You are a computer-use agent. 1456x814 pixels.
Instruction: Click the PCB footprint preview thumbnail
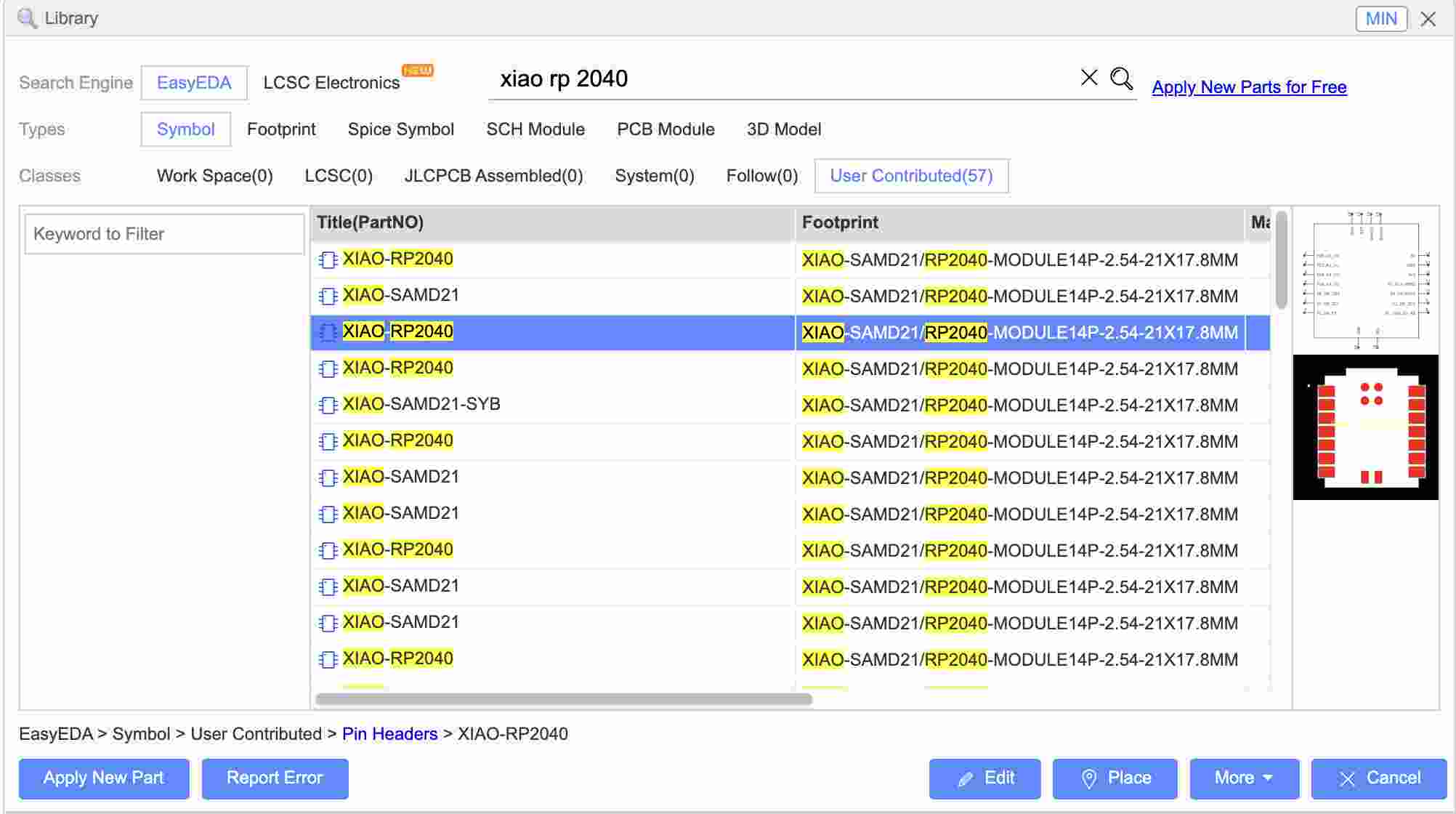tap(1366, 427)
